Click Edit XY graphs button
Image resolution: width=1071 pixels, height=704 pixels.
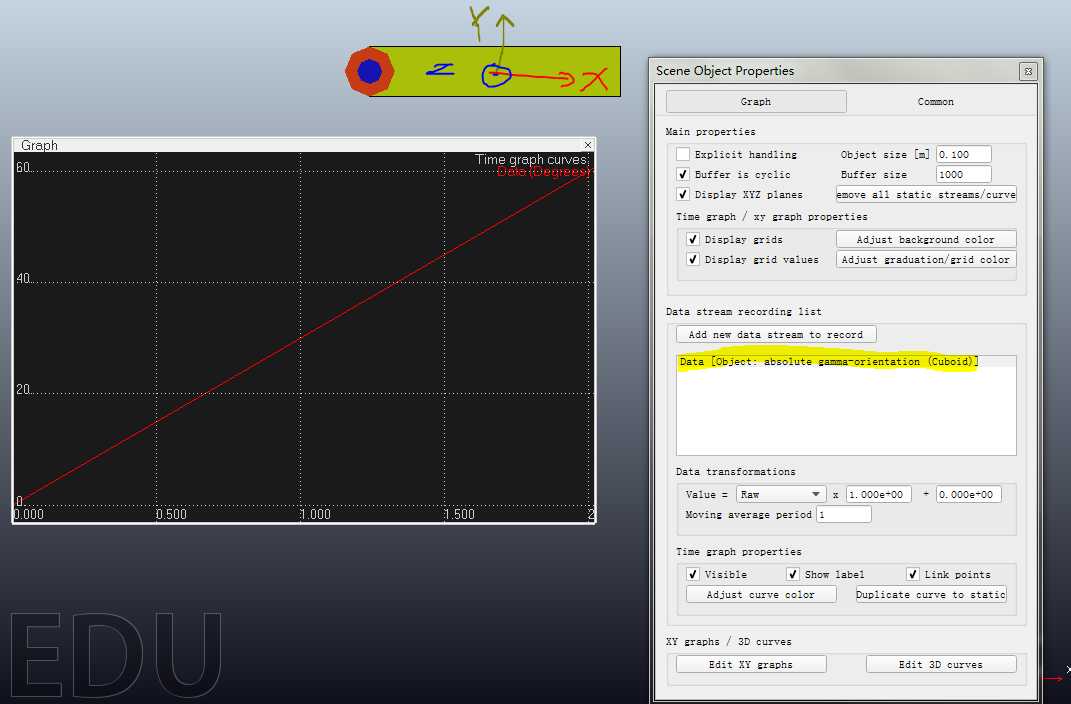tap(751, 664)
